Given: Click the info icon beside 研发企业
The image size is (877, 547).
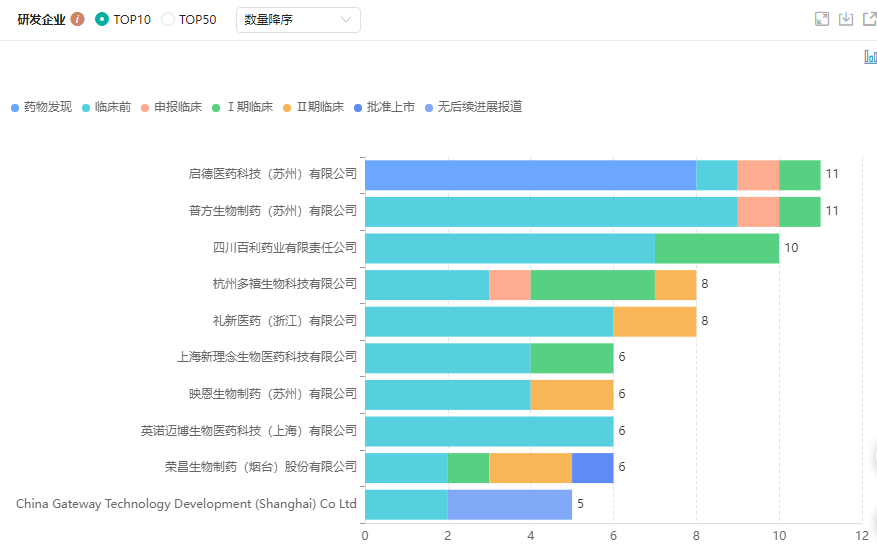Looking at the screenshot, I should [x=78, y=19].
